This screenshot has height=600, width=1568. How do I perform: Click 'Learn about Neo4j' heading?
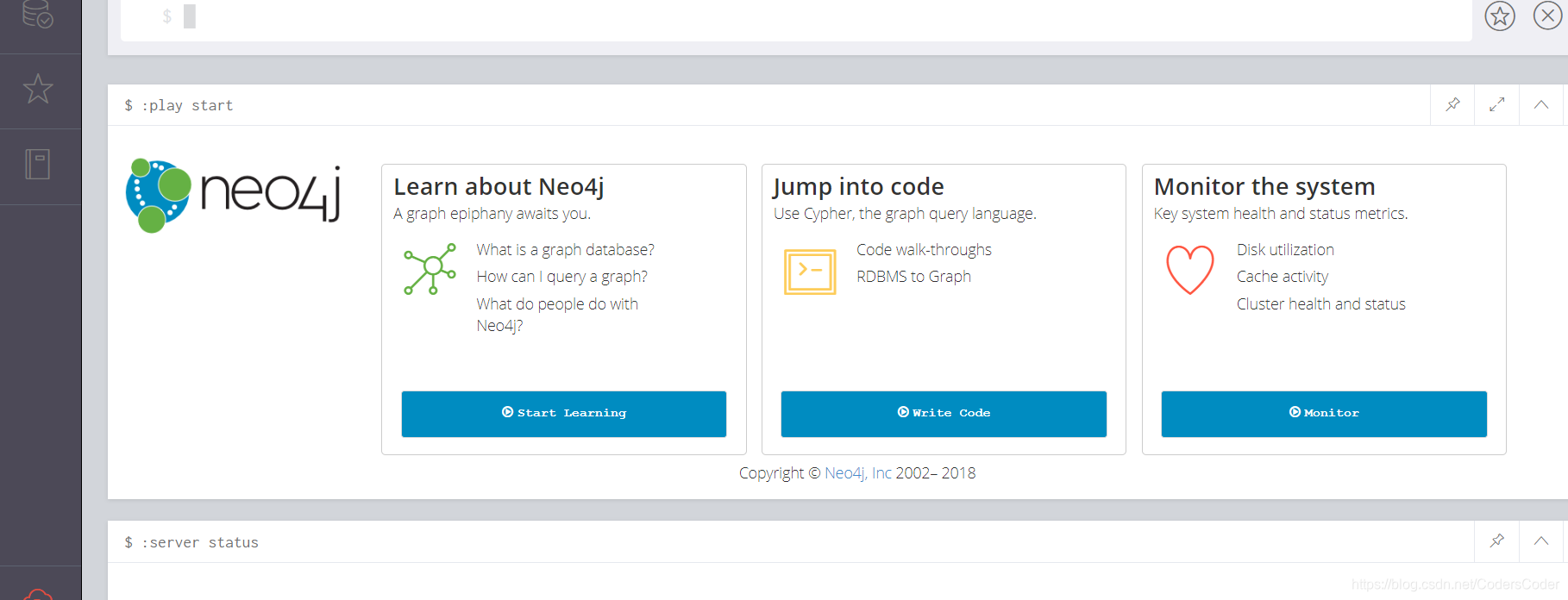point(499,187)
